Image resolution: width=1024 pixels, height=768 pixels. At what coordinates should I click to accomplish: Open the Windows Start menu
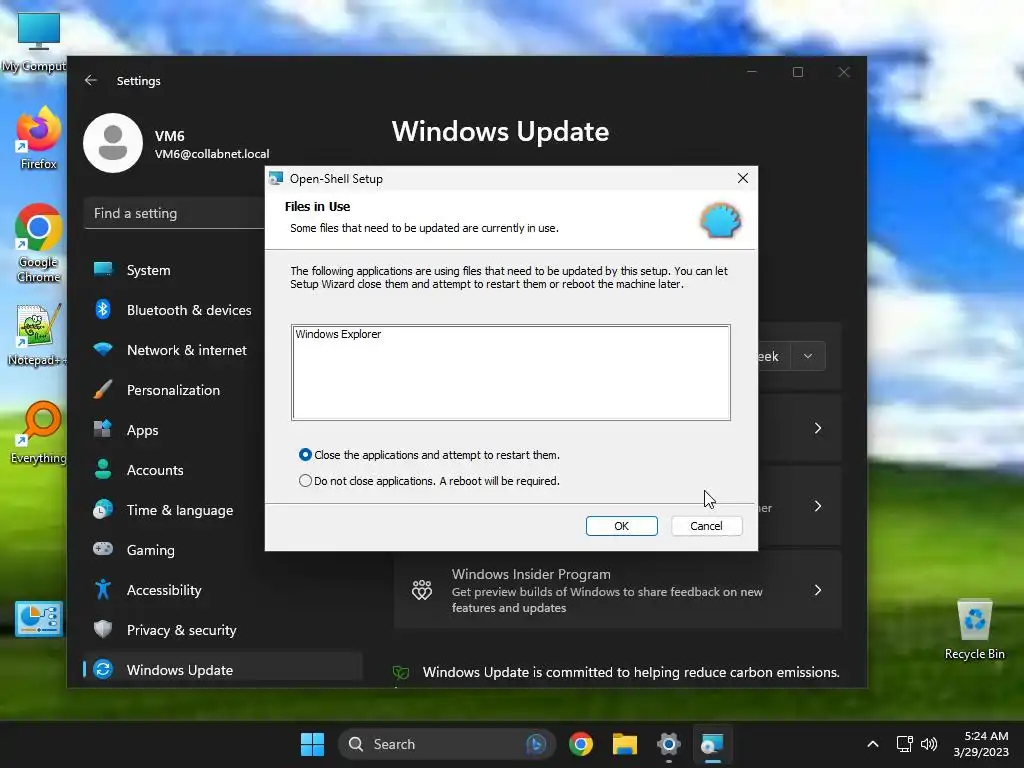pyautogui.click(x=312, y=744)
